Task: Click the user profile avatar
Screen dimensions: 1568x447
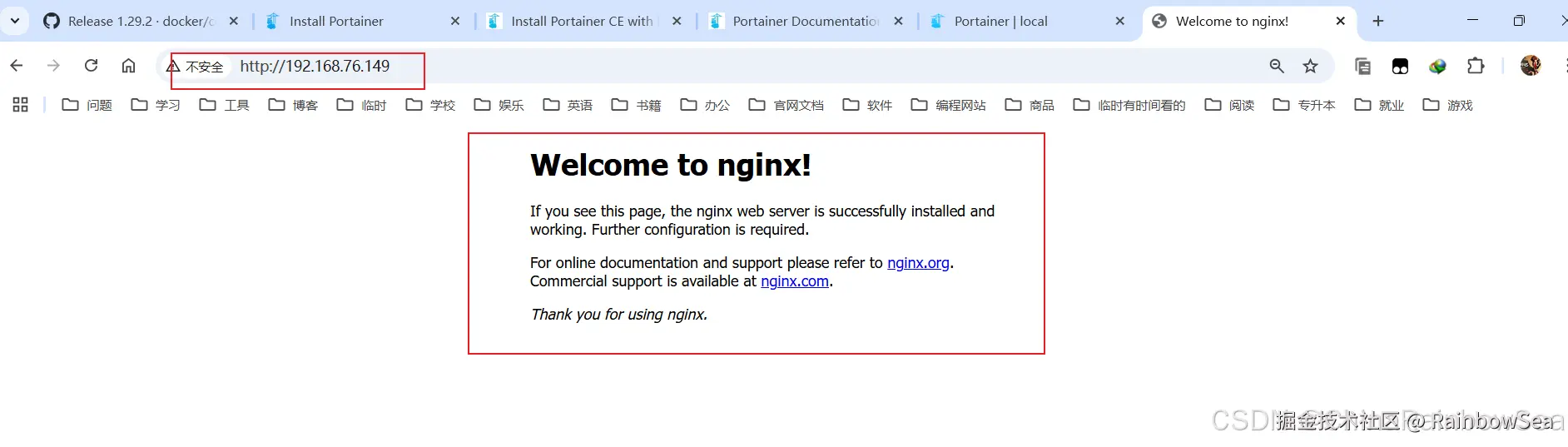Action: tap(1531, 66)
